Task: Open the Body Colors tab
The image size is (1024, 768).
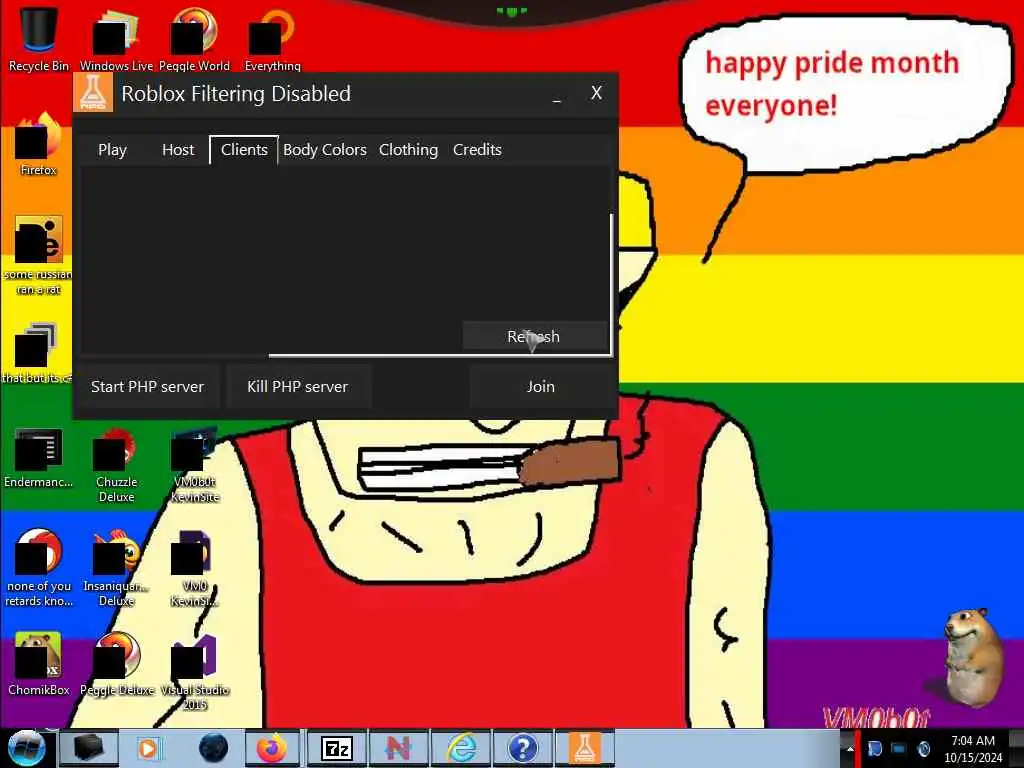Action: click(x=325, y=150)
